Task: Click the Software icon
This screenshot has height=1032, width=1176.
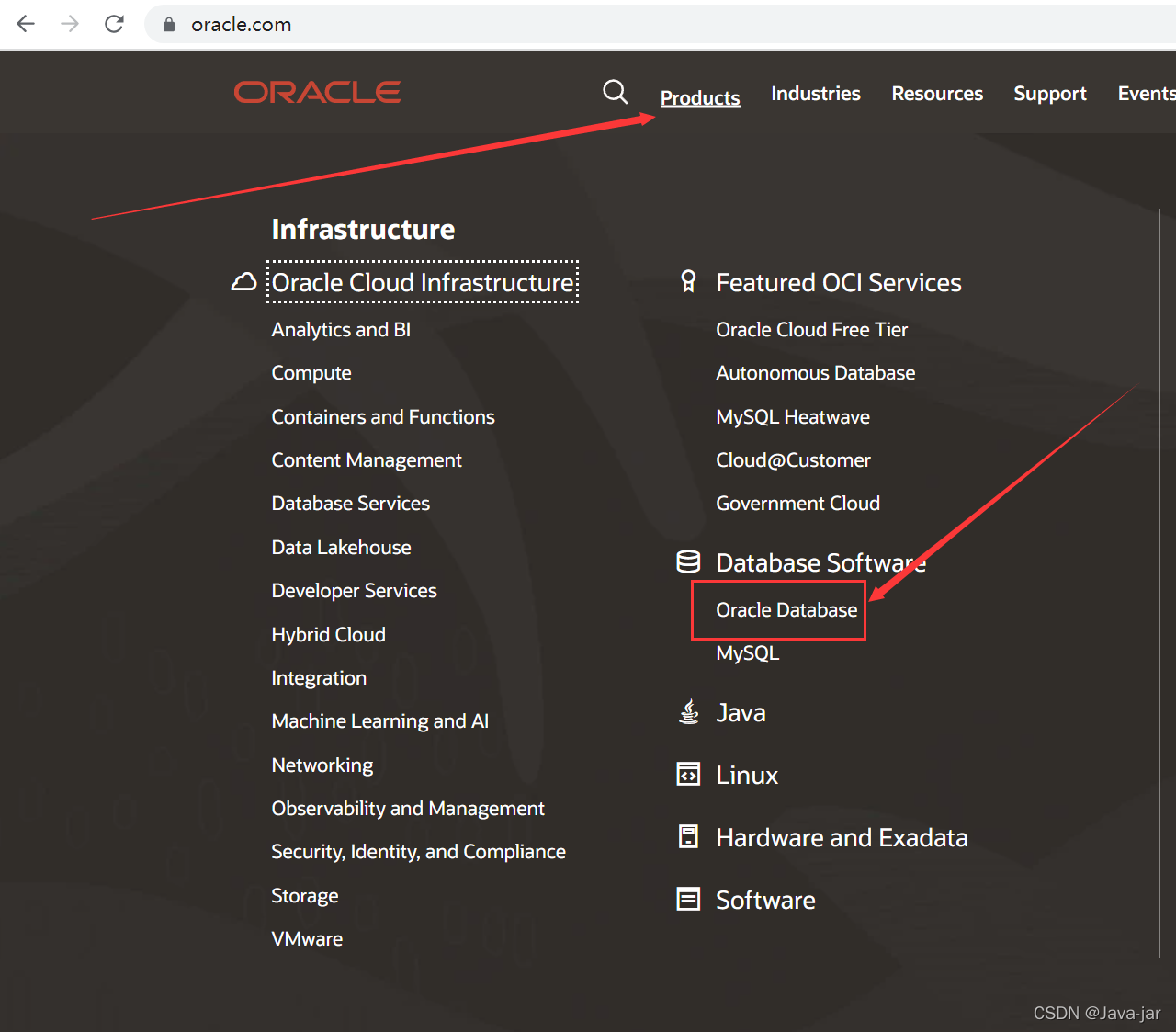Action: pos(688,899)
